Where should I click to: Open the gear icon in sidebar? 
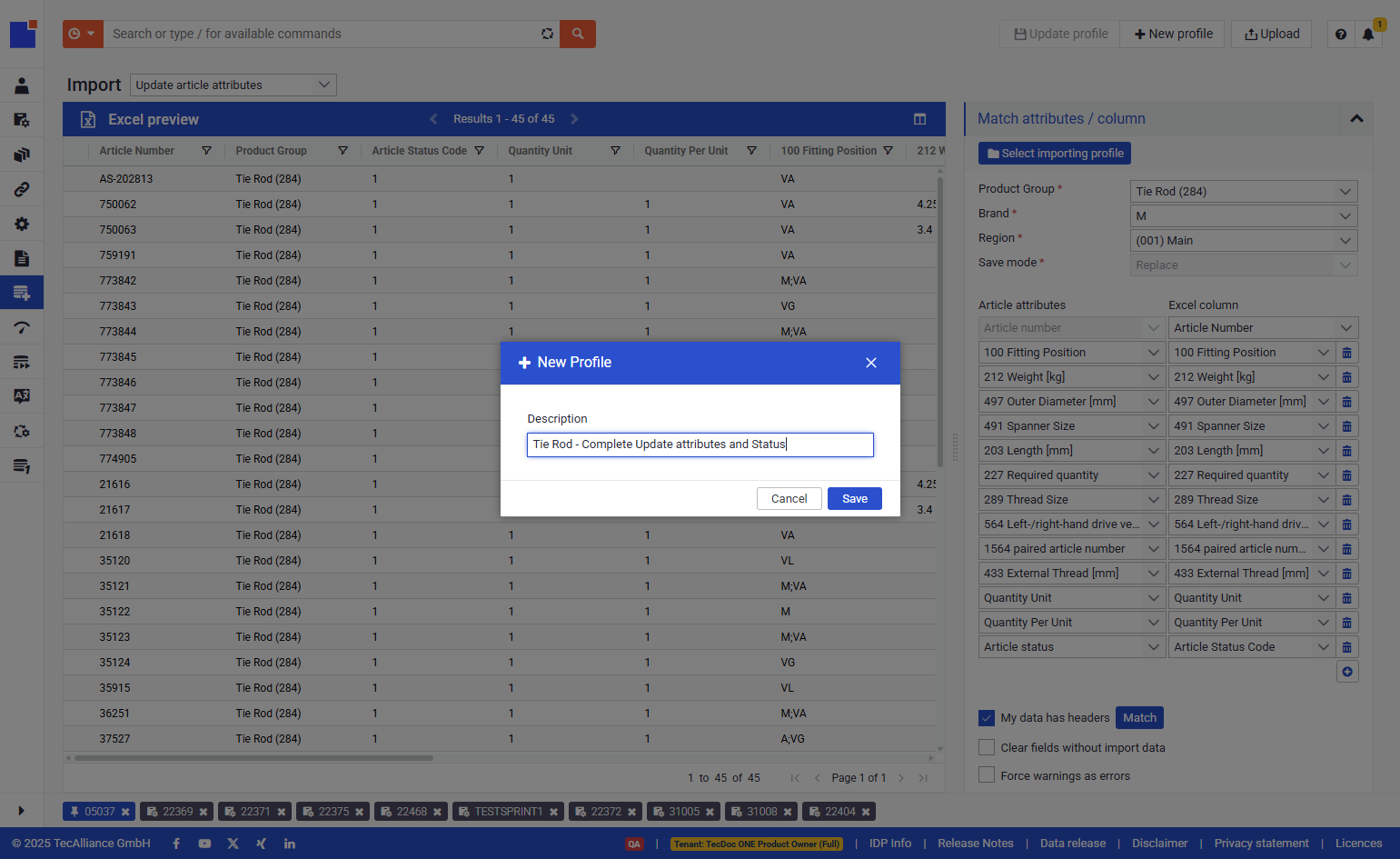tap(22, 224)
